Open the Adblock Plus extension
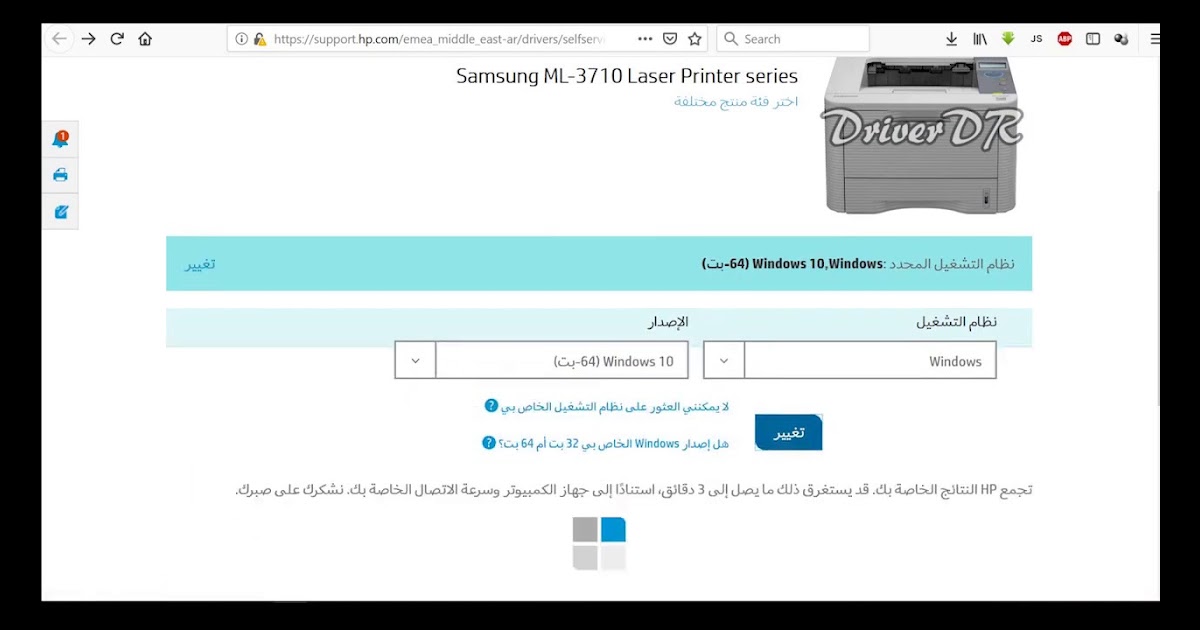 tap(1065, 39)
